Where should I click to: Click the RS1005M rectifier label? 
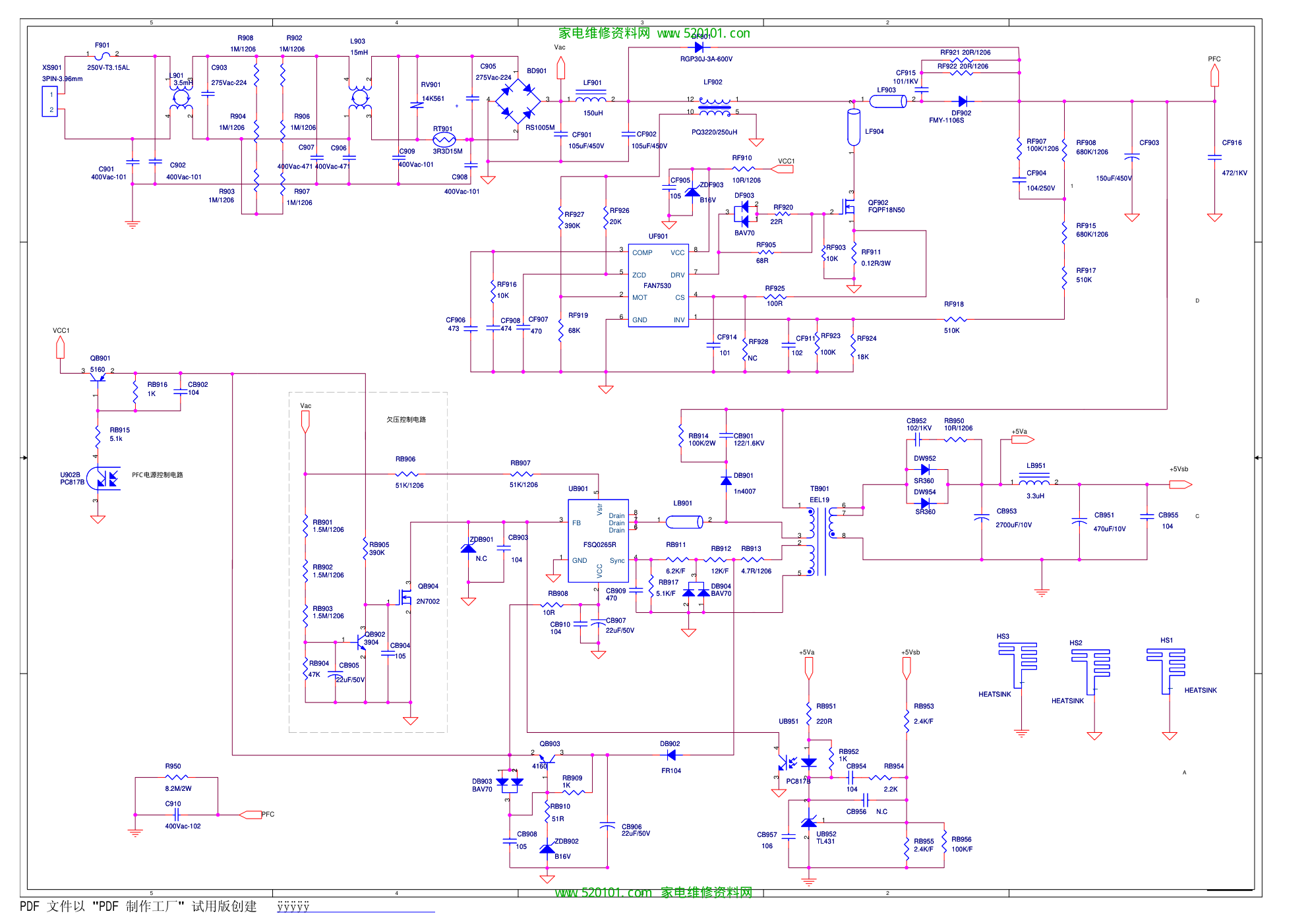coord(540,128)
